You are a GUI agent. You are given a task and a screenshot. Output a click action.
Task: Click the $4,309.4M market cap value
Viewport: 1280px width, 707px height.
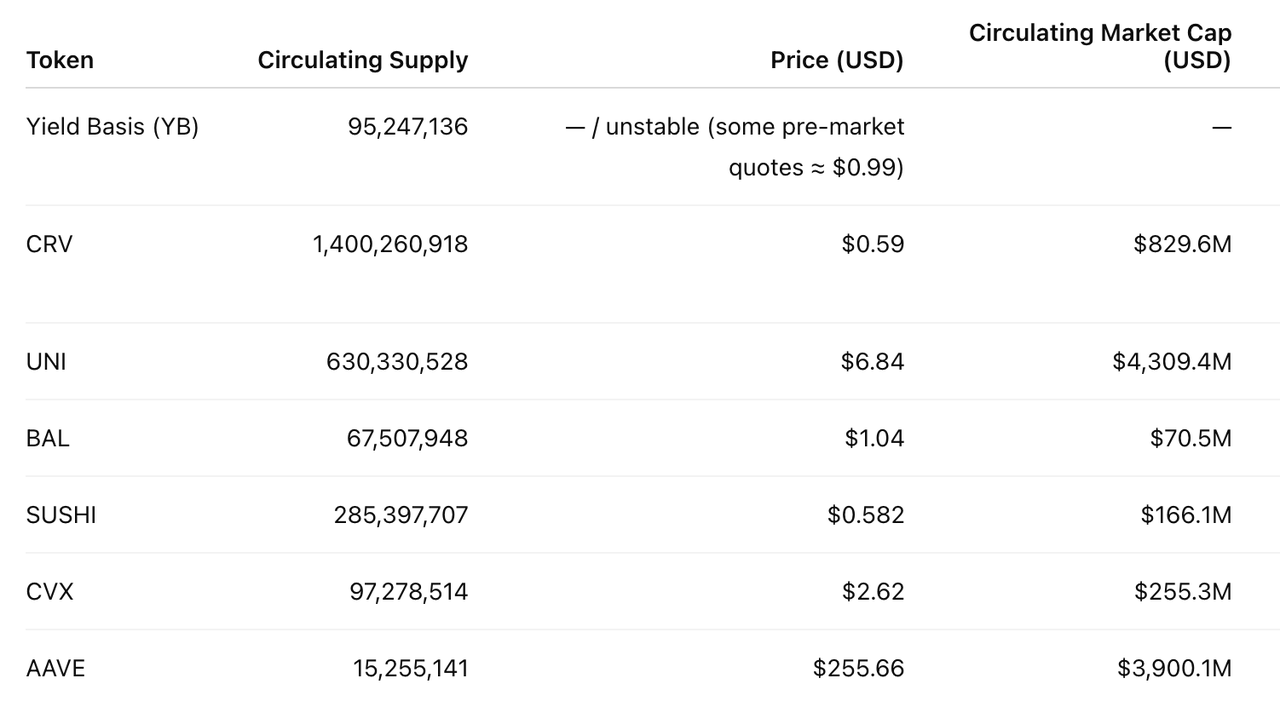pyautogui.click(x=1171, y=361)
